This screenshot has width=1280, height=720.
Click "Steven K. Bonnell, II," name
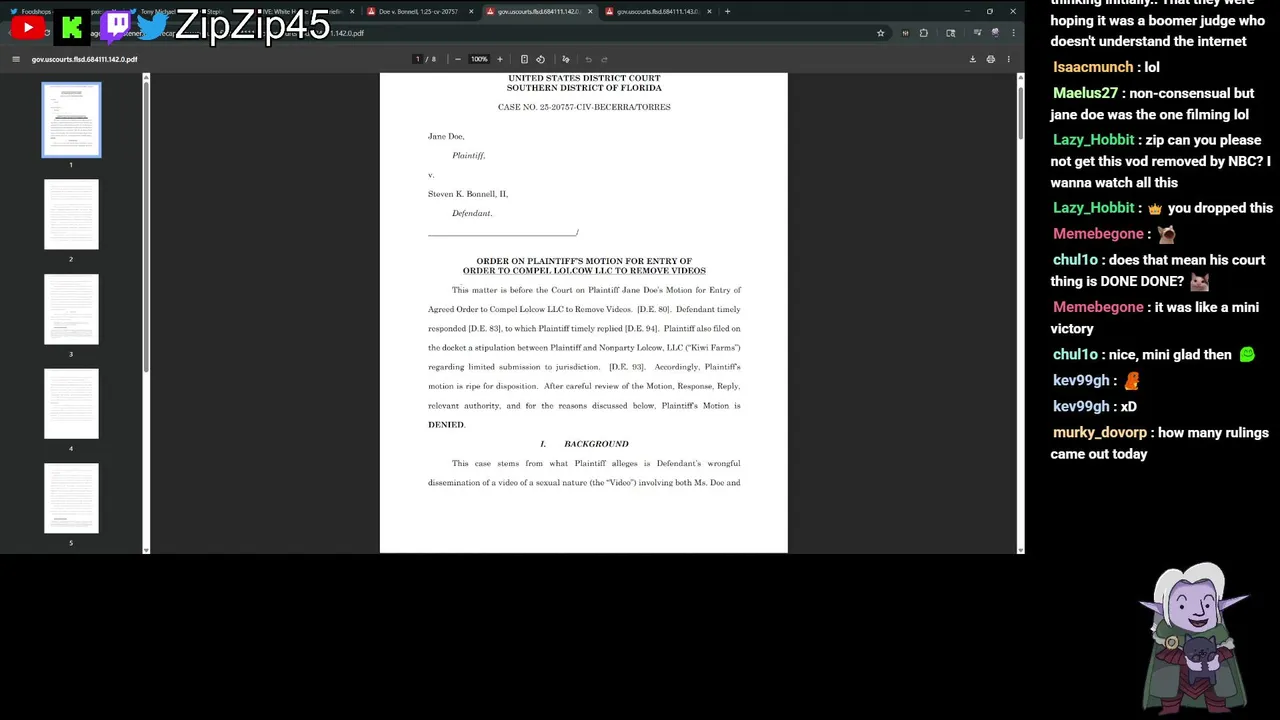tap(468, 194)
